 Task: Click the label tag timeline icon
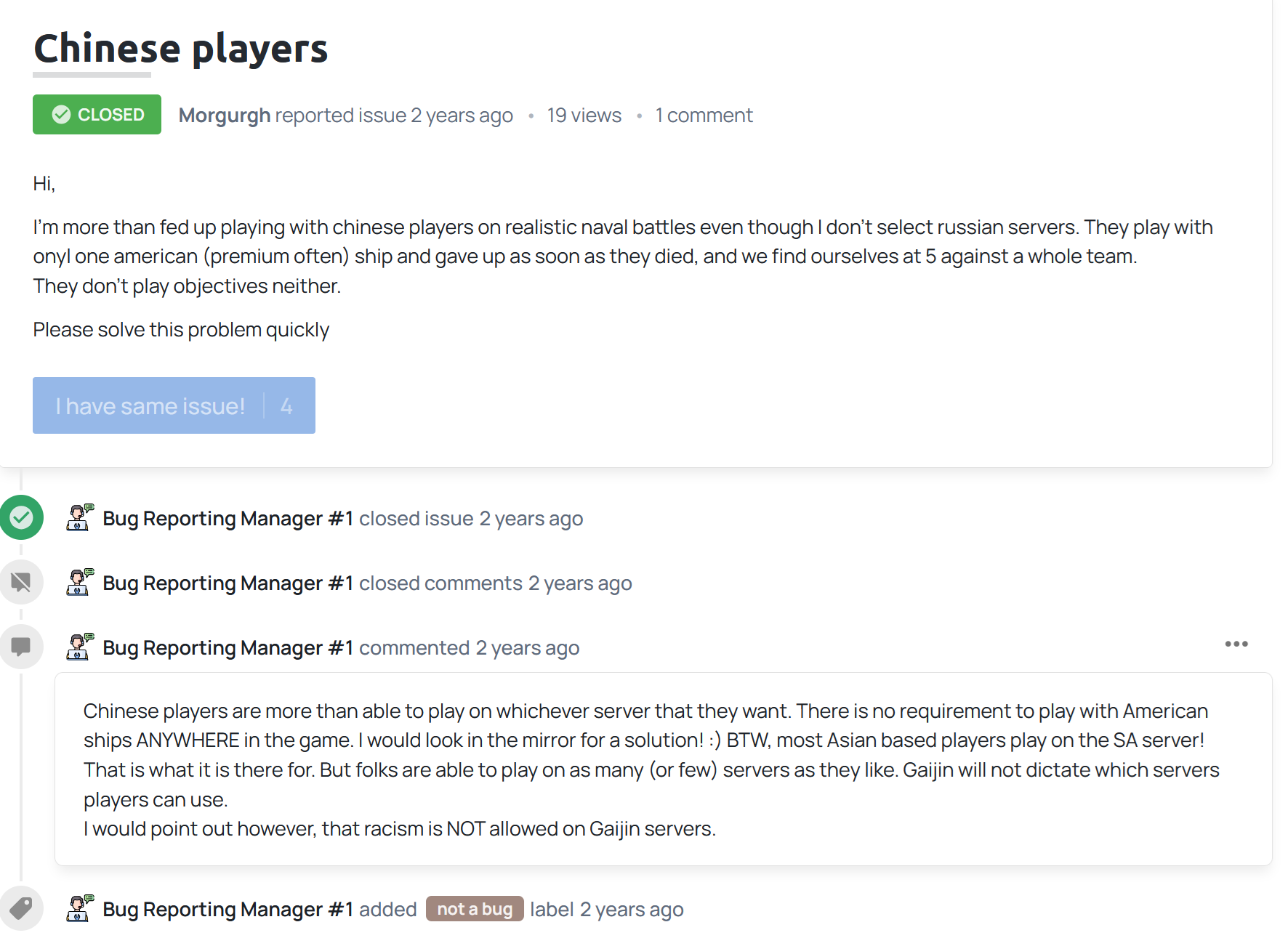22,908
